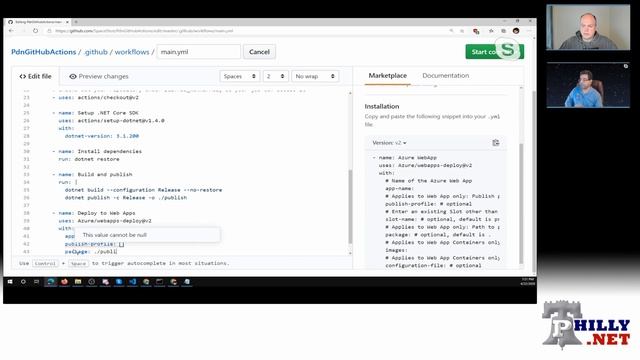Screen dimensions: 640x360
Task: Open Firefox from the taskbar
Action: click(x=64, y=282)
